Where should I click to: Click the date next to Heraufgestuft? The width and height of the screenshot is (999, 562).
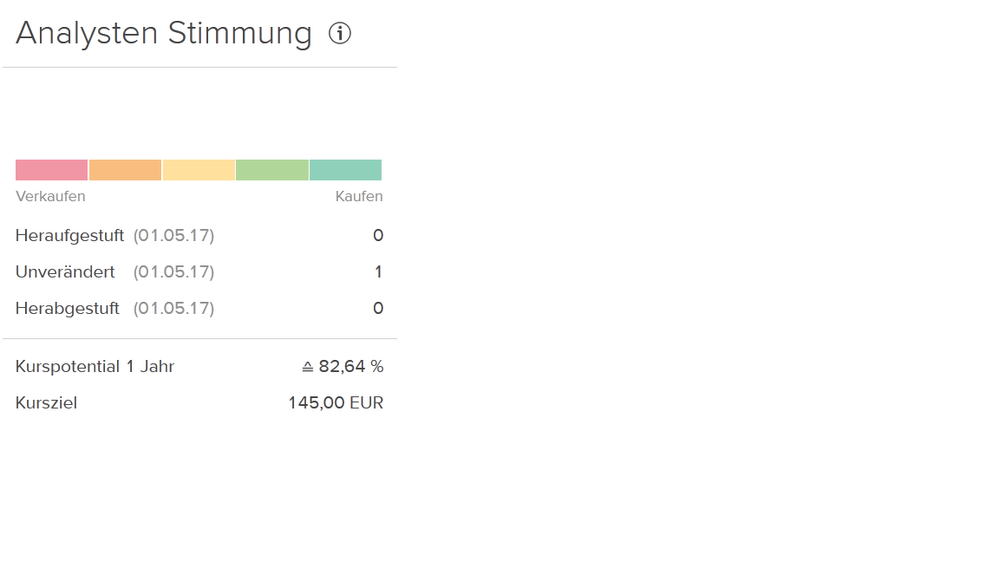pos(174,236)
